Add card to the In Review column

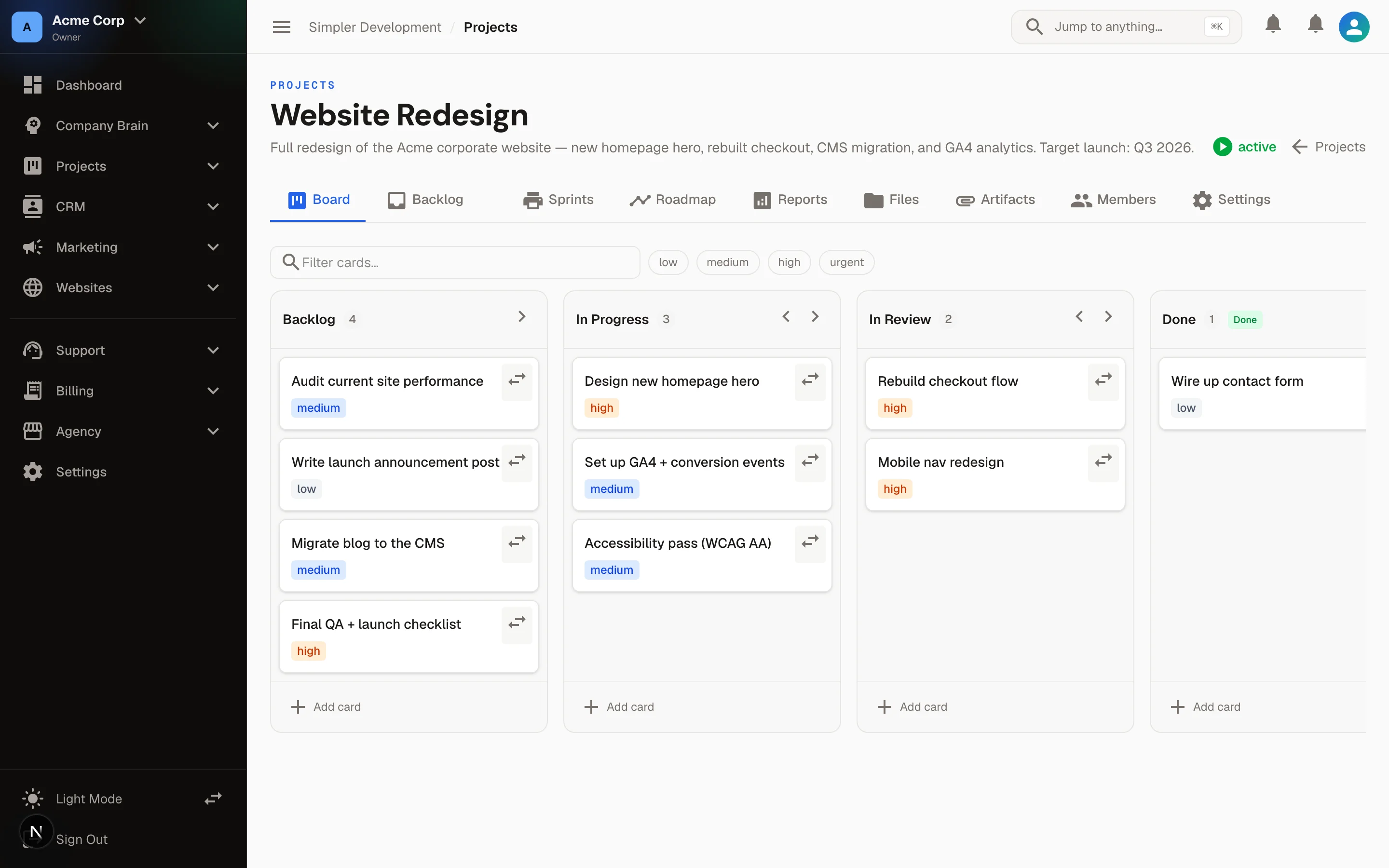912,706
